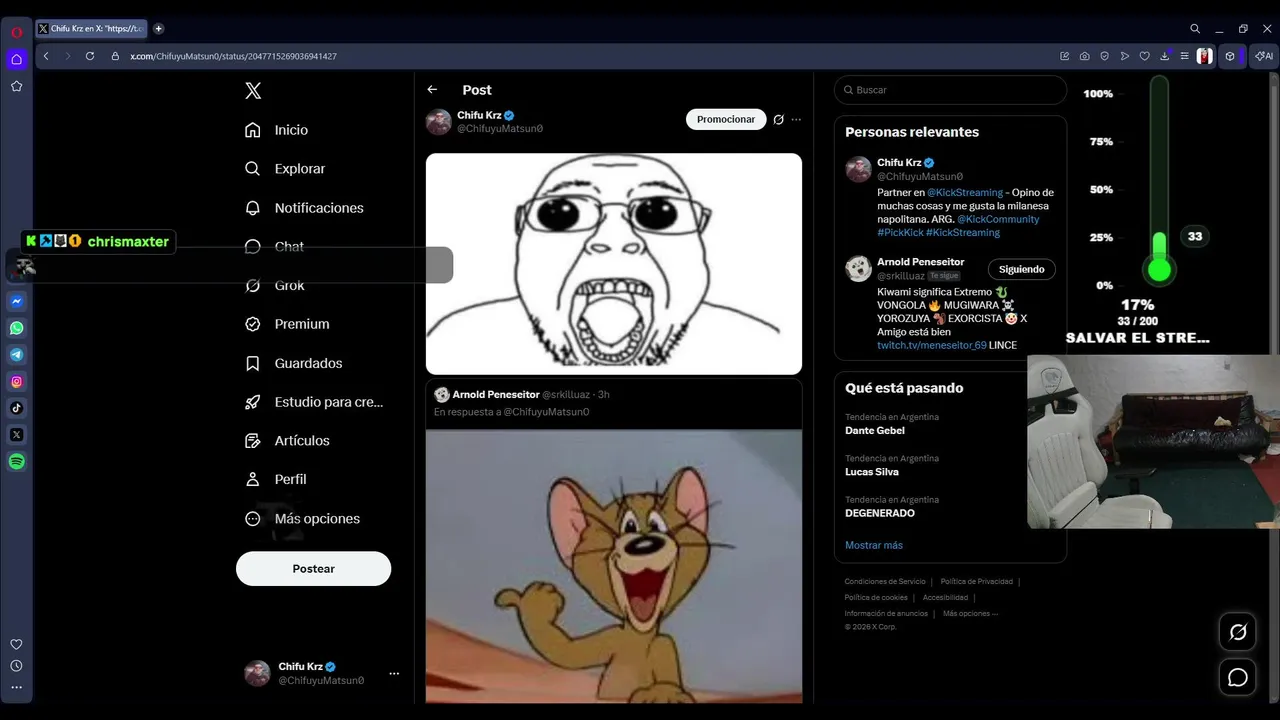Open the AI button in the toolbar
This screenshot has width=1280, height=720.
click(x=1264, y=56)
